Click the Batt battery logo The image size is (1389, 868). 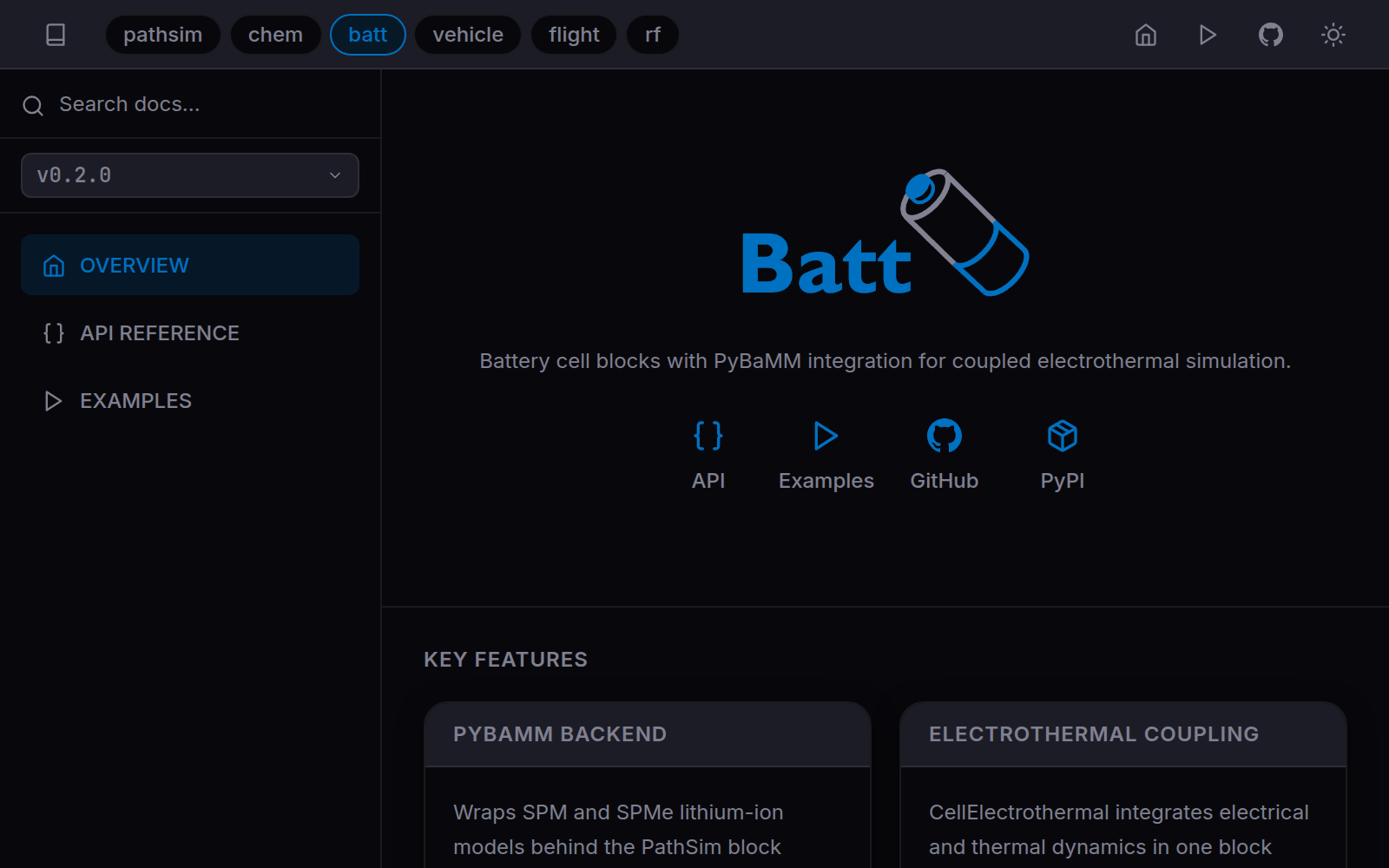(885, 233)
